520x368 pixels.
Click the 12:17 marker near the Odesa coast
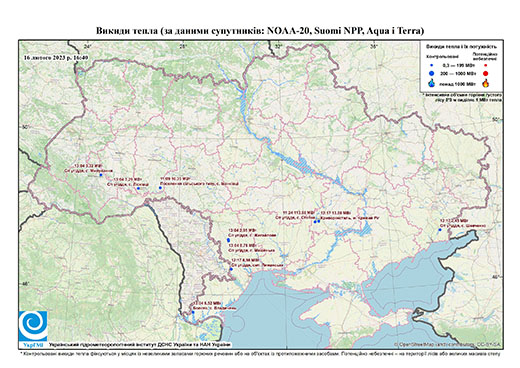pyautogui.click(x=231, y=269)
